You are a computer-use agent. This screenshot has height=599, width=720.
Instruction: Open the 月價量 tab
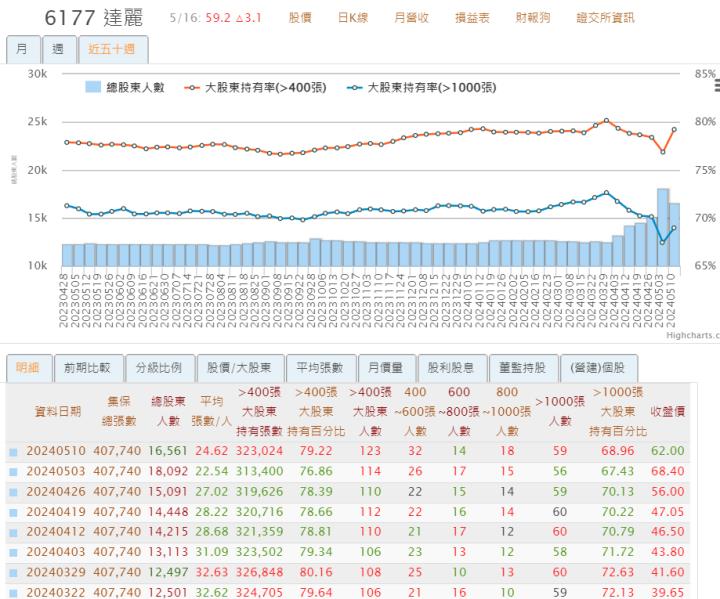click(386, 368)
